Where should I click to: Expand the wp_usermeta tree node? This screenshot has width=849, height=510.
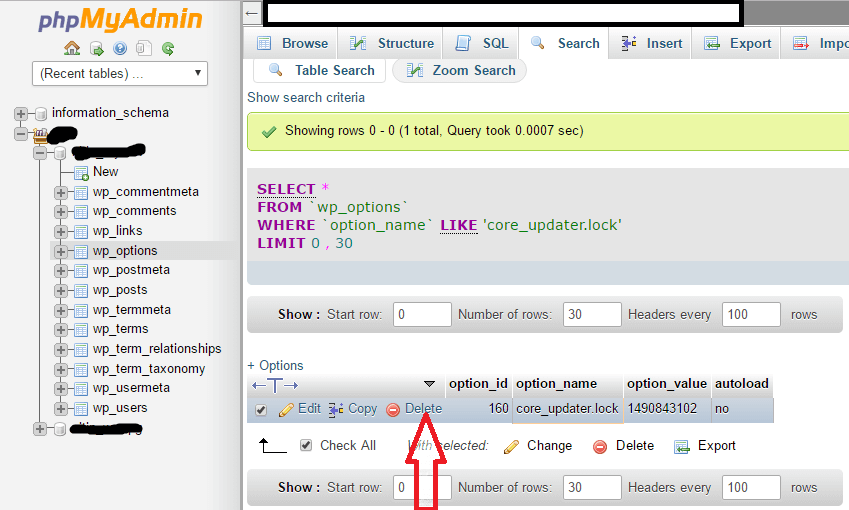[61, 388]
